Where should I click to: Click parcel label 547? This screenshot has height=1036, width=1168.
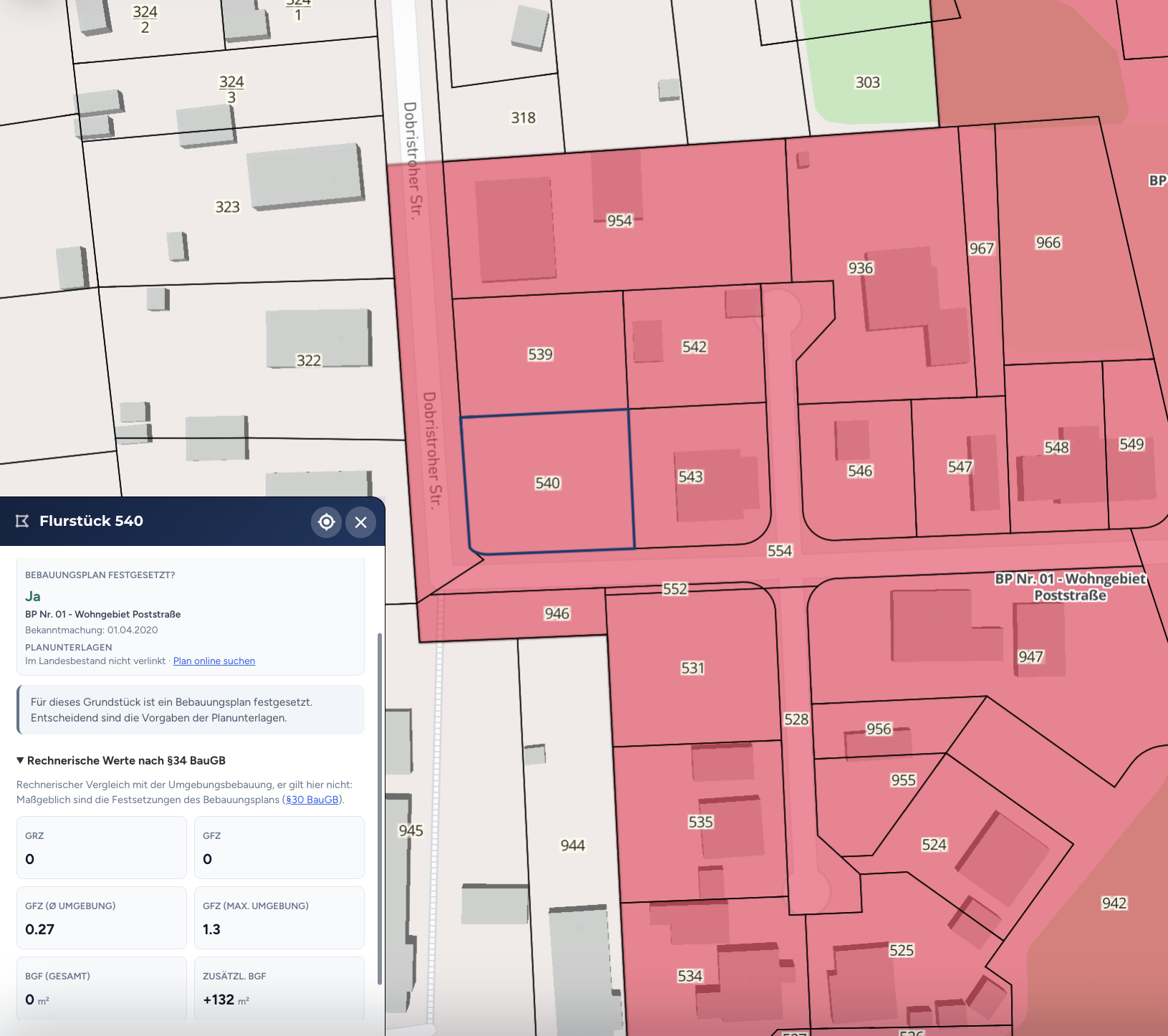pyautogui.click(x=960, y=467)
